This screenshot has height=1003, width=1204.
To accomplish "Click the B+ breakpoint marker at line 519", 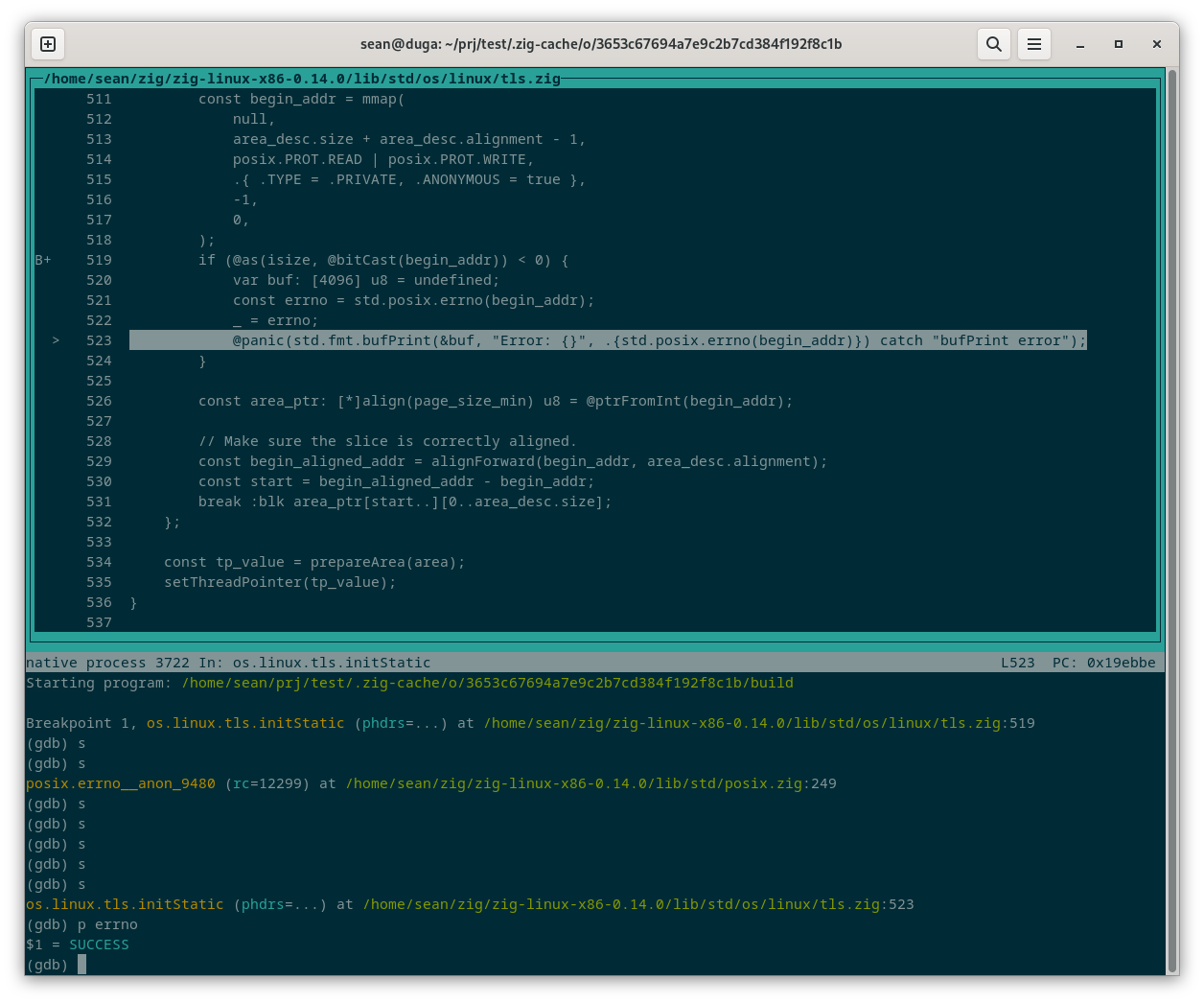I will coord(43,260).
